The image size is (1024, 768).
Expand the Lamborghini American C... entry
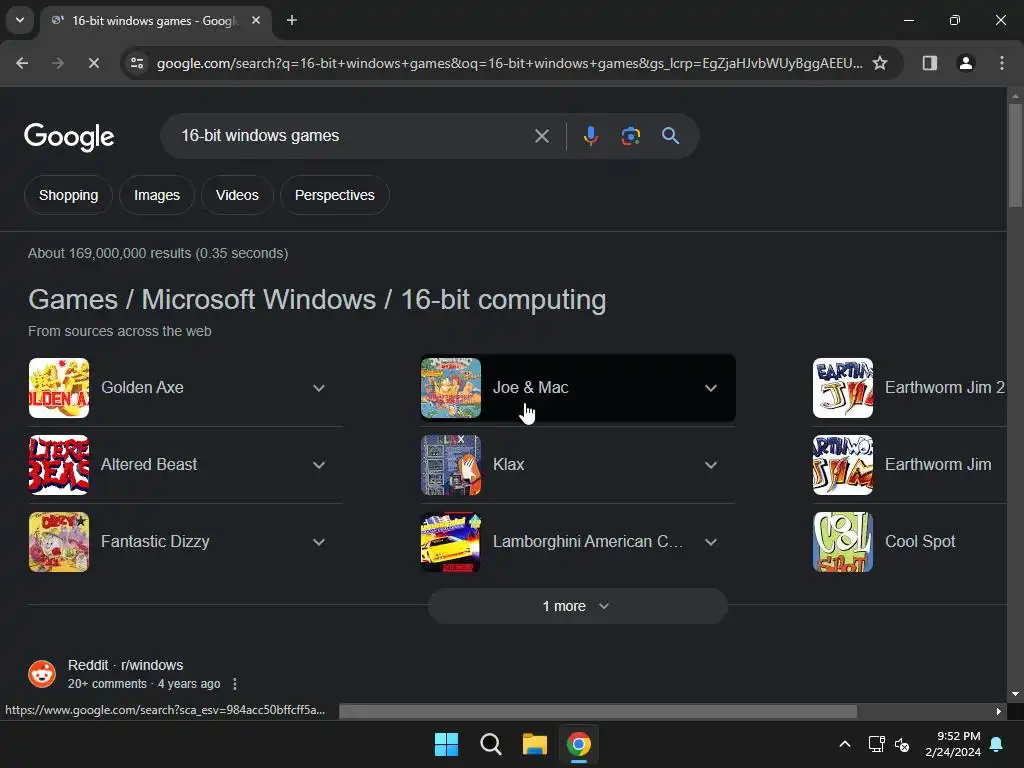coord(711,542)
